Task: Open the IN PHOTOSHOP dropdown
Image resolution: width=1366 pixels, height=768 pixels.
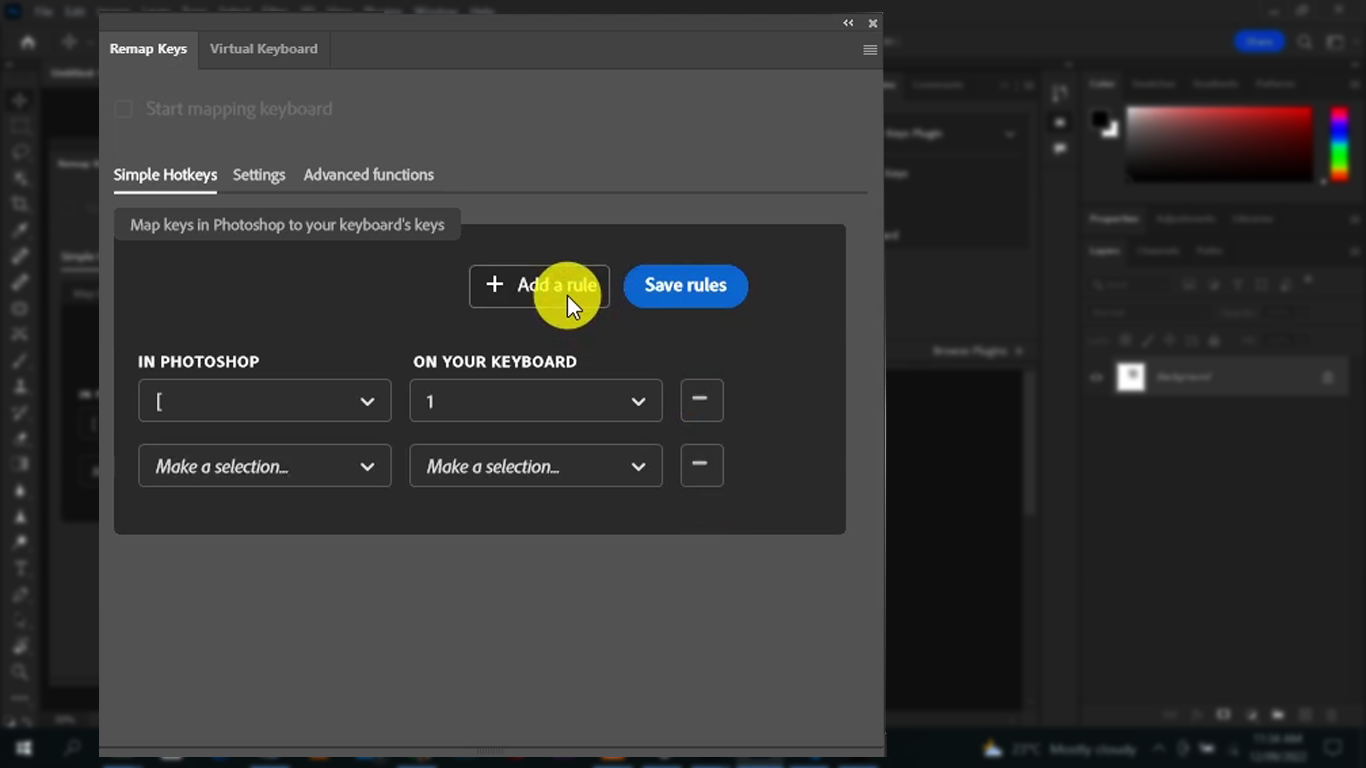Action: [265, 400]
